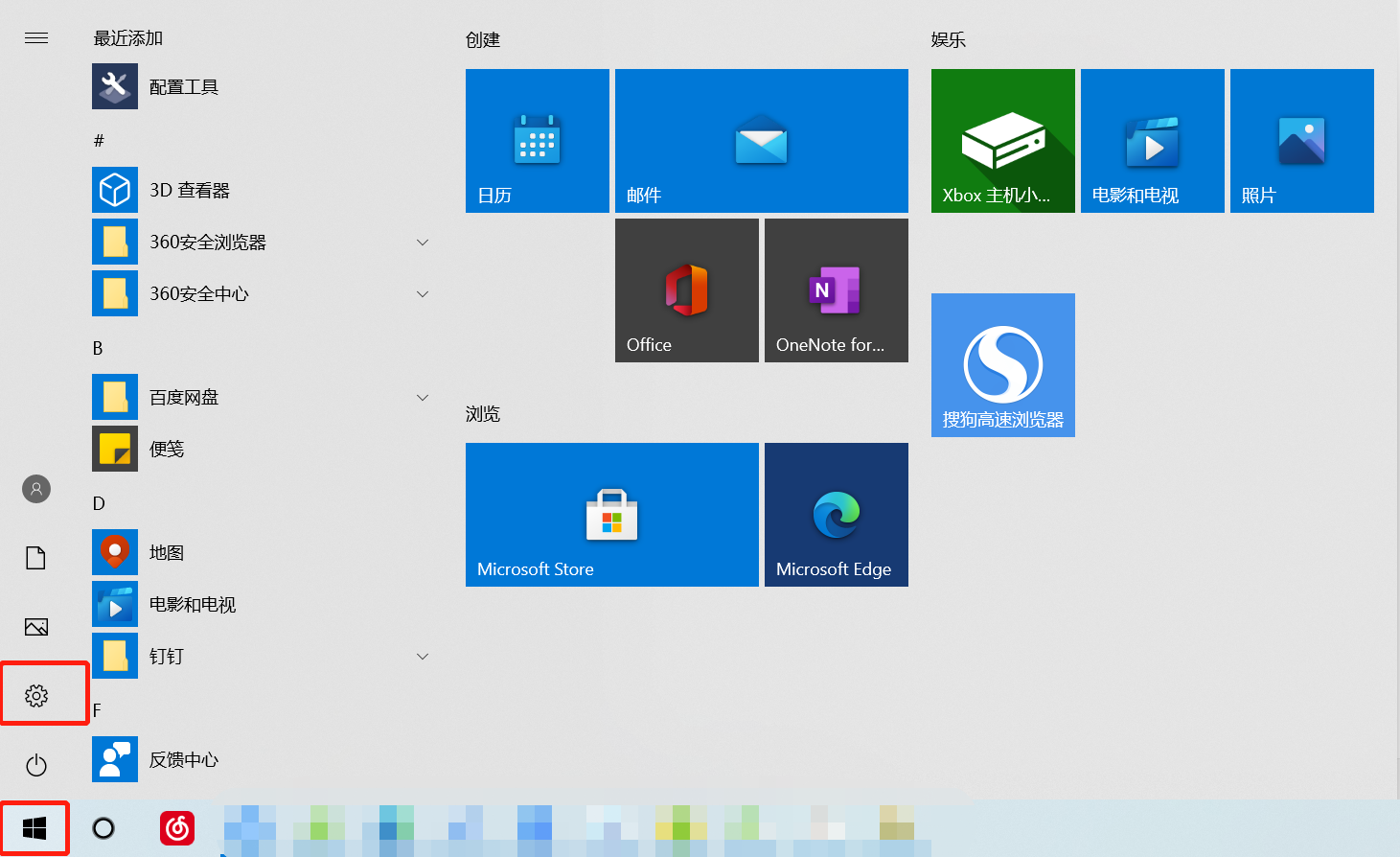Expand the 360安全中心 folder chevron
Viewport: 1400px width, 857px height.
(x=423, y=294)
